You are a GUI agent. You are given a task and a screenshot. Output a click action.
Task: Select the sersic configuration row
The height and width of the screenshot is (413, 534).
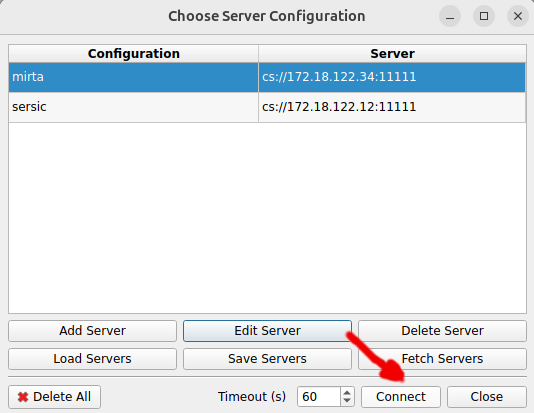point(267,107)
